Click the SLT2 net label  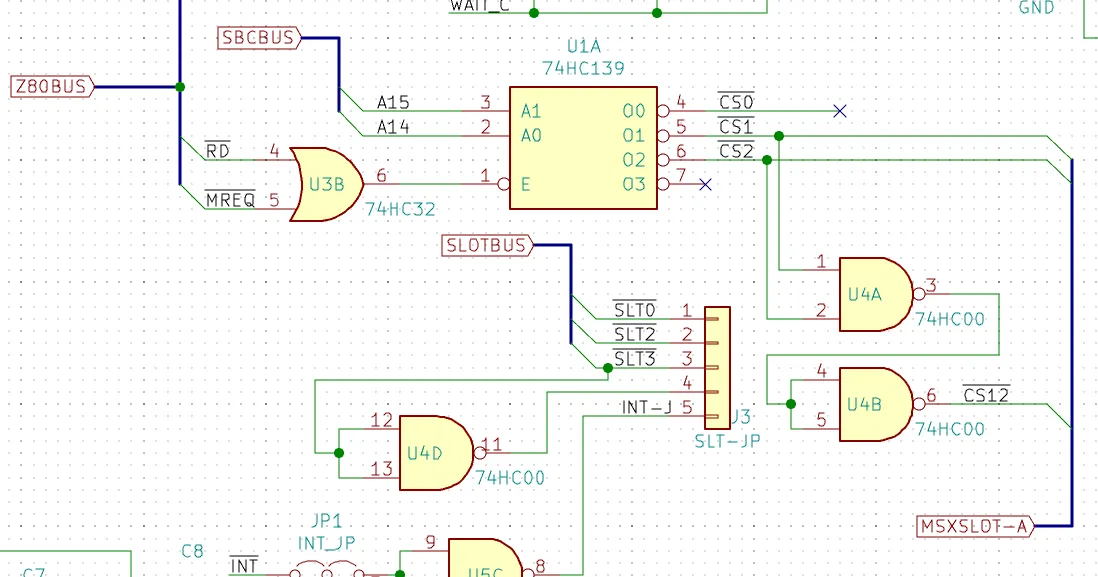click(634, 333)
